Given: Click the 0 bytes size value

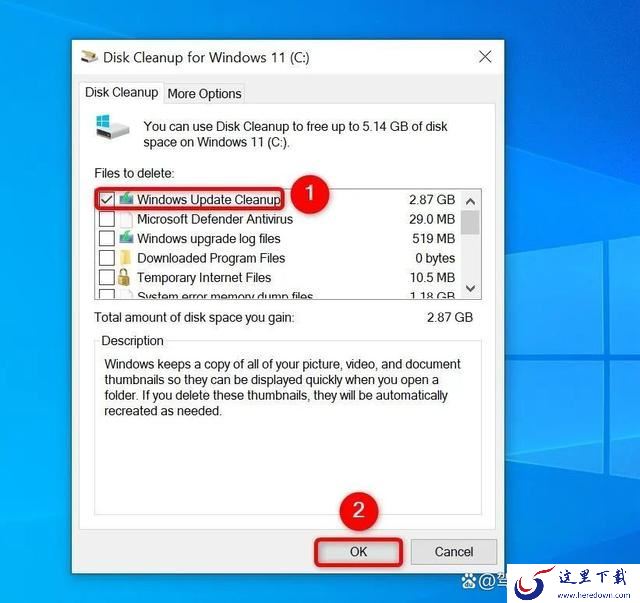Looking at the screenshot, I should pos(435,258).
